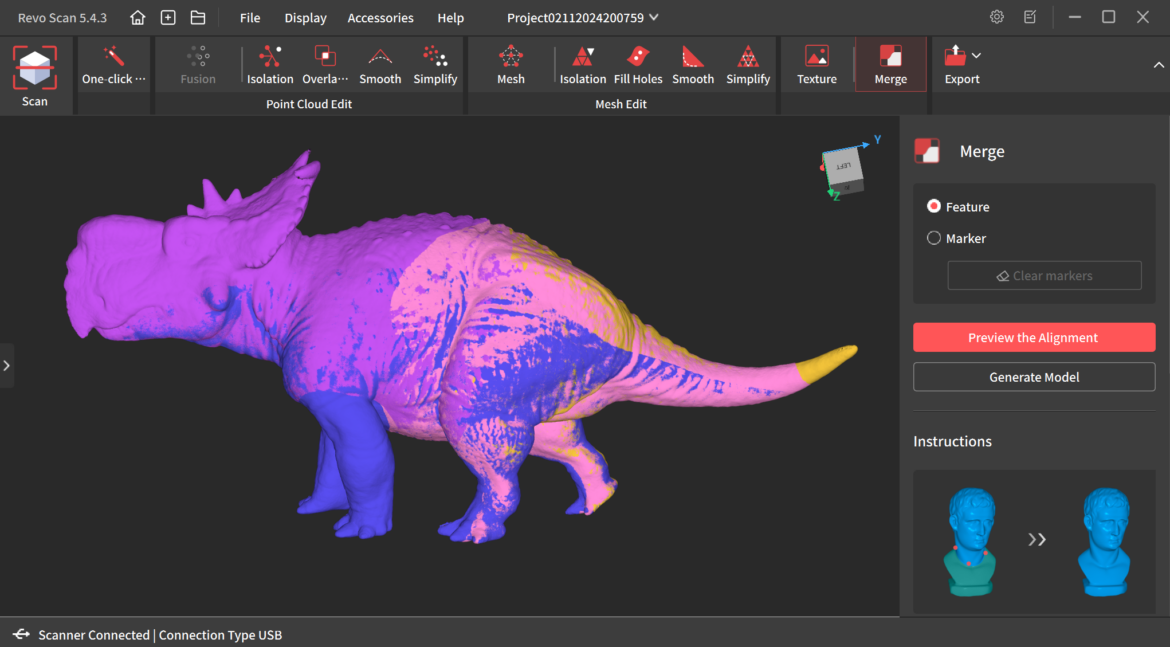Click the Generate Model button
This screenshot has width=1170, height=647.
point(1033,377)
